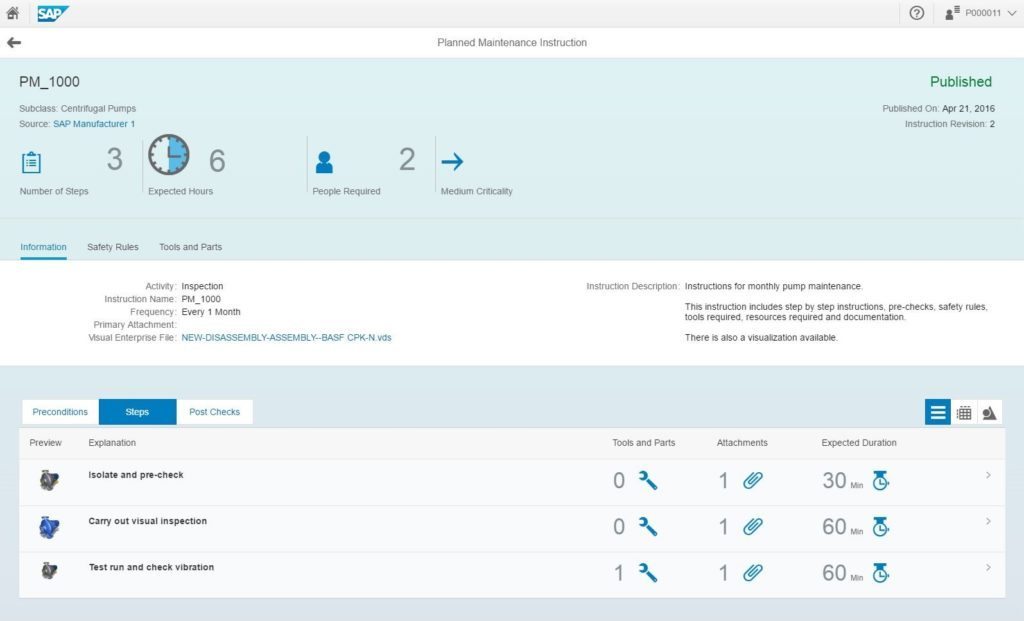Screen dimensions: 1024x621
Task: Click the user profile icon
Action: [952, 12]
